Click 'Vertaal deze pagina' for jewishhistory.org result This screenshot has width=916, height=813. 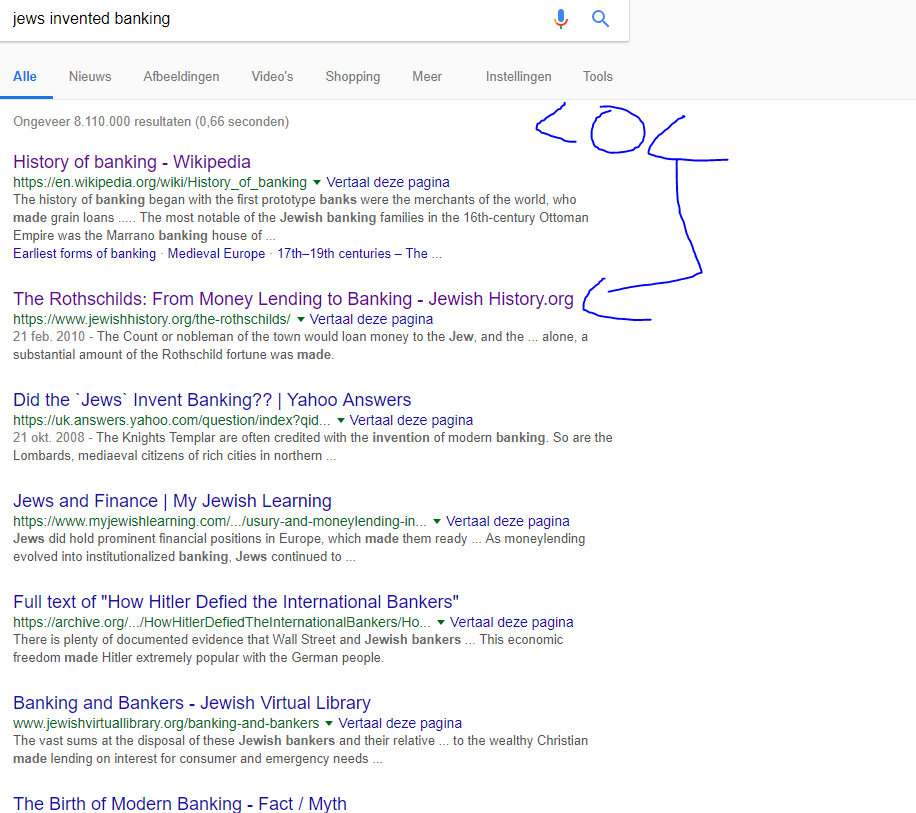point(372,319)
